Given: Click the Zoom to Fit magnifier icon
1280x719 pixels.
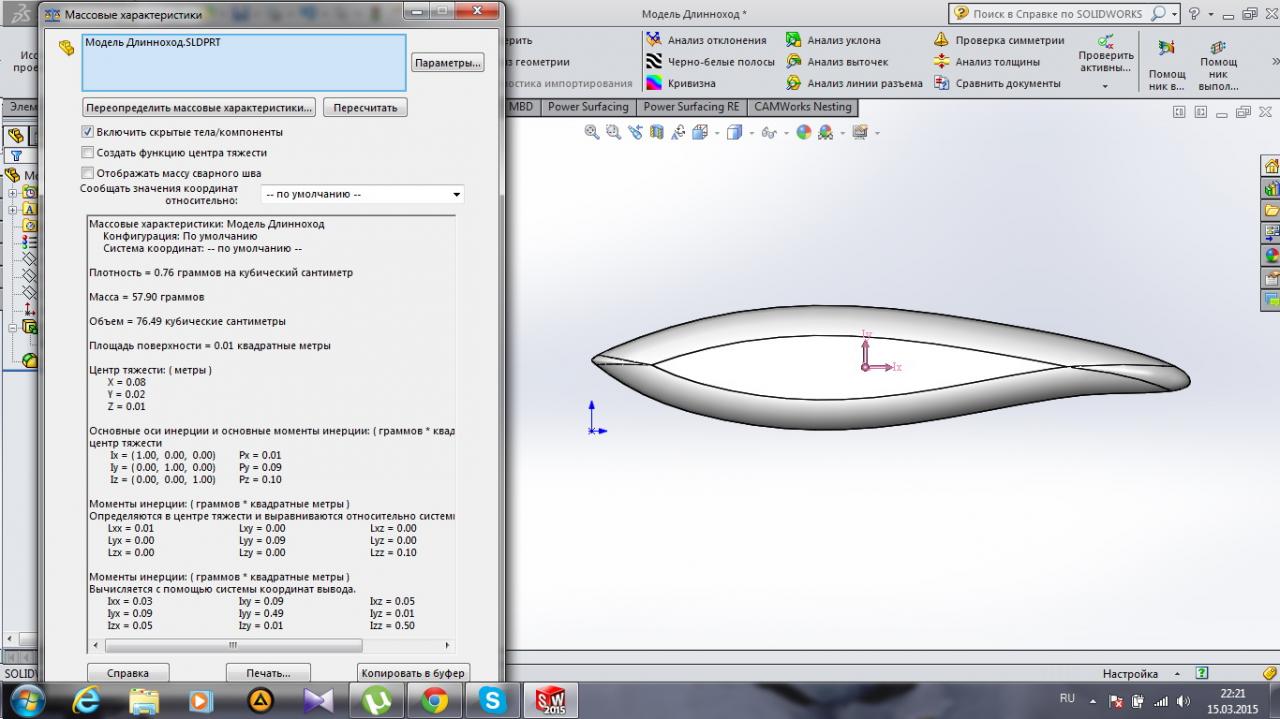Looking at the screenshot, I should coord(591,132).
